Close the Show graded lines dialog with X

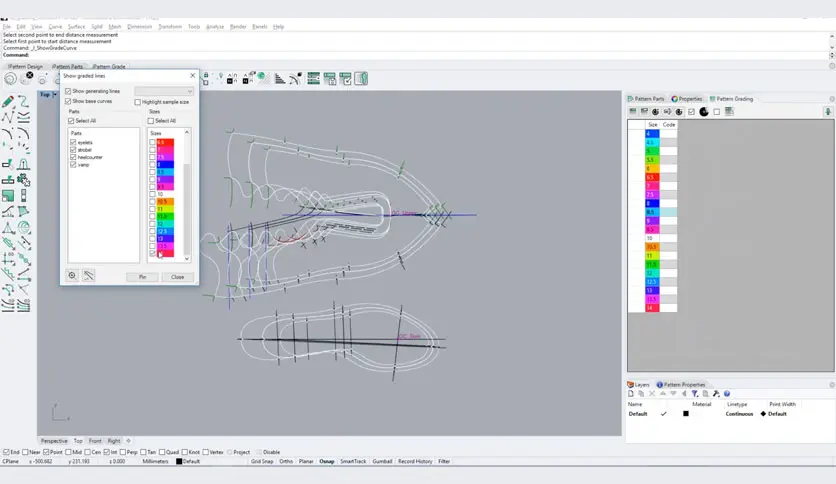[x=192, y=76]
